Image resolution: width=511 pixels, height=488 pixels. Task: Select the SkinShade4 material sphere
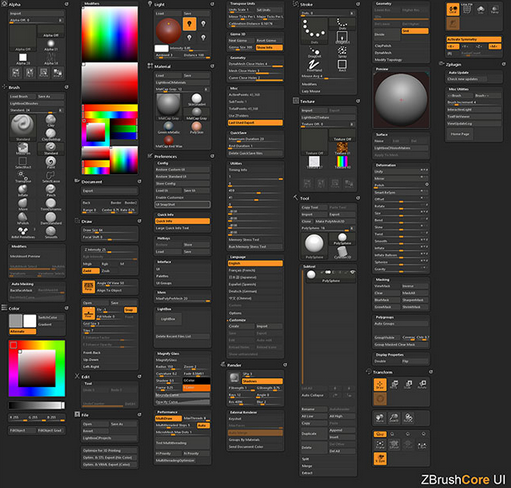197,99
